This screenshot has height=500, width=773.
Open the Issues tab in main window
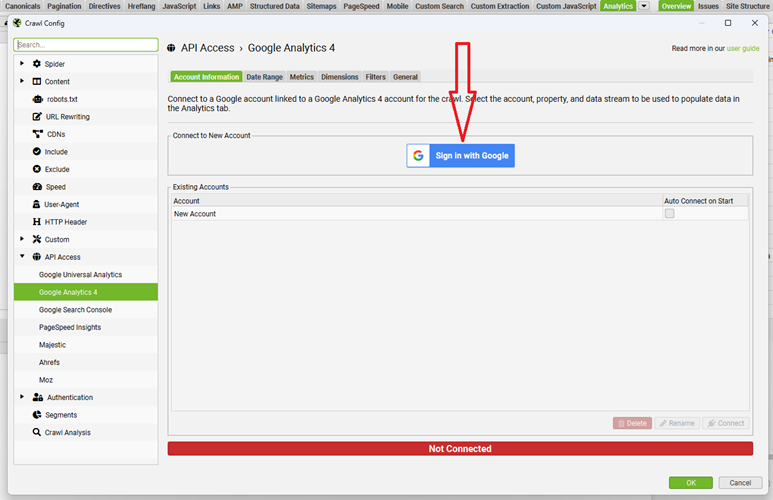pos(708,6)
